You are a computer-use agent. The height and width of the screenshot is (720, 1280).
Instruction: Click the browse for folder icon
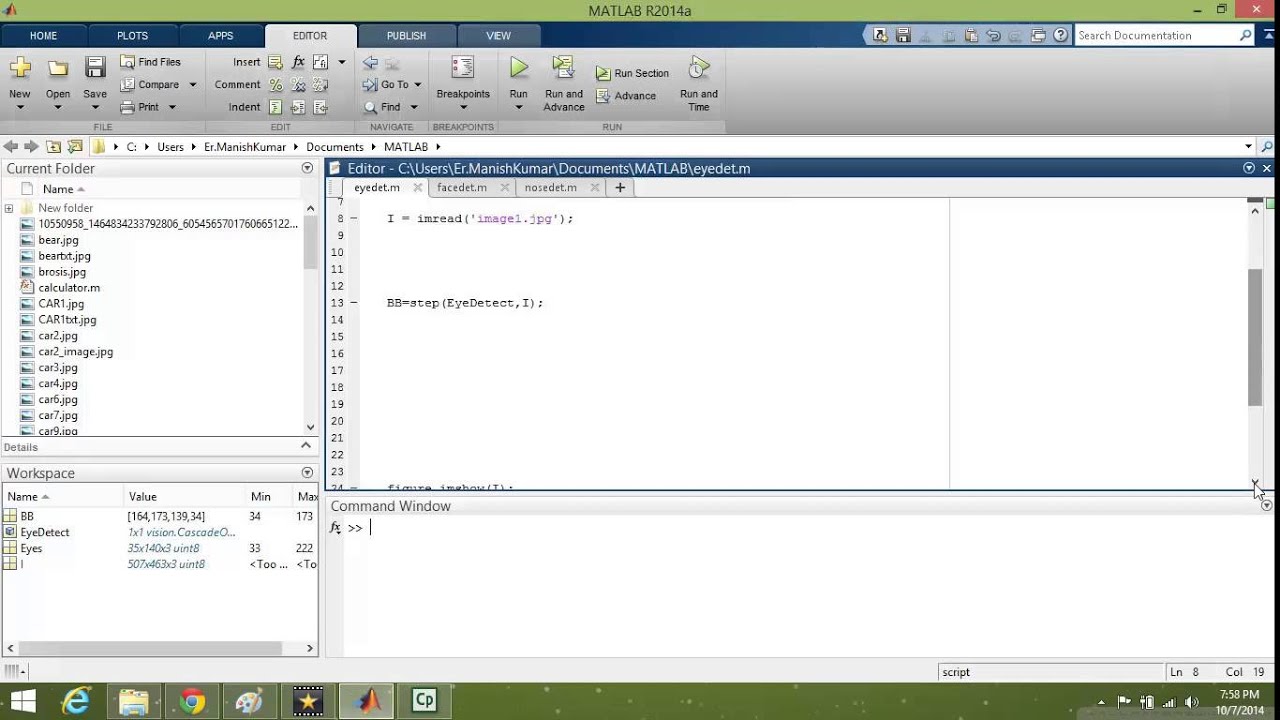click(75, 147)
